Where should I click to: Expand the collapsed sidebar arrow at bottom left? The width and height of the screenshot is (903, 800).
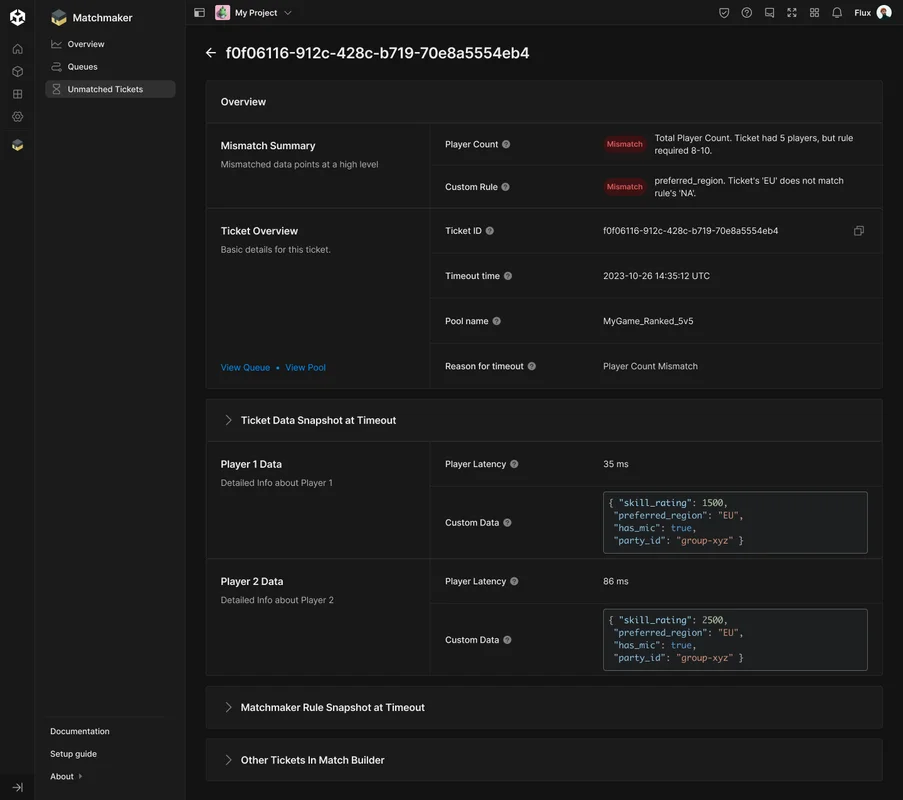coord(18,787)
